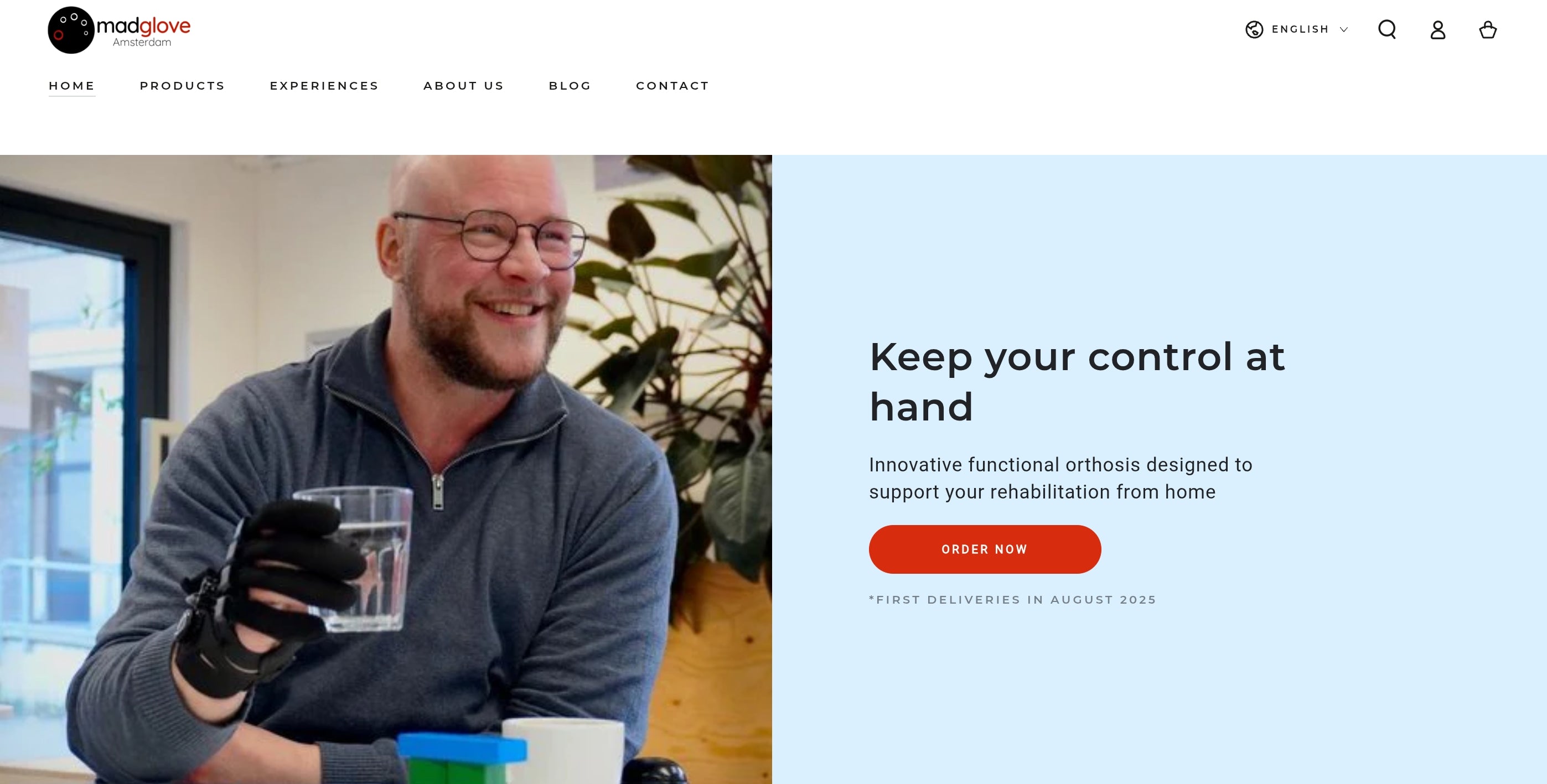
Task: Open the ENGLISH language selector
Action: (x=1297, y=29)
